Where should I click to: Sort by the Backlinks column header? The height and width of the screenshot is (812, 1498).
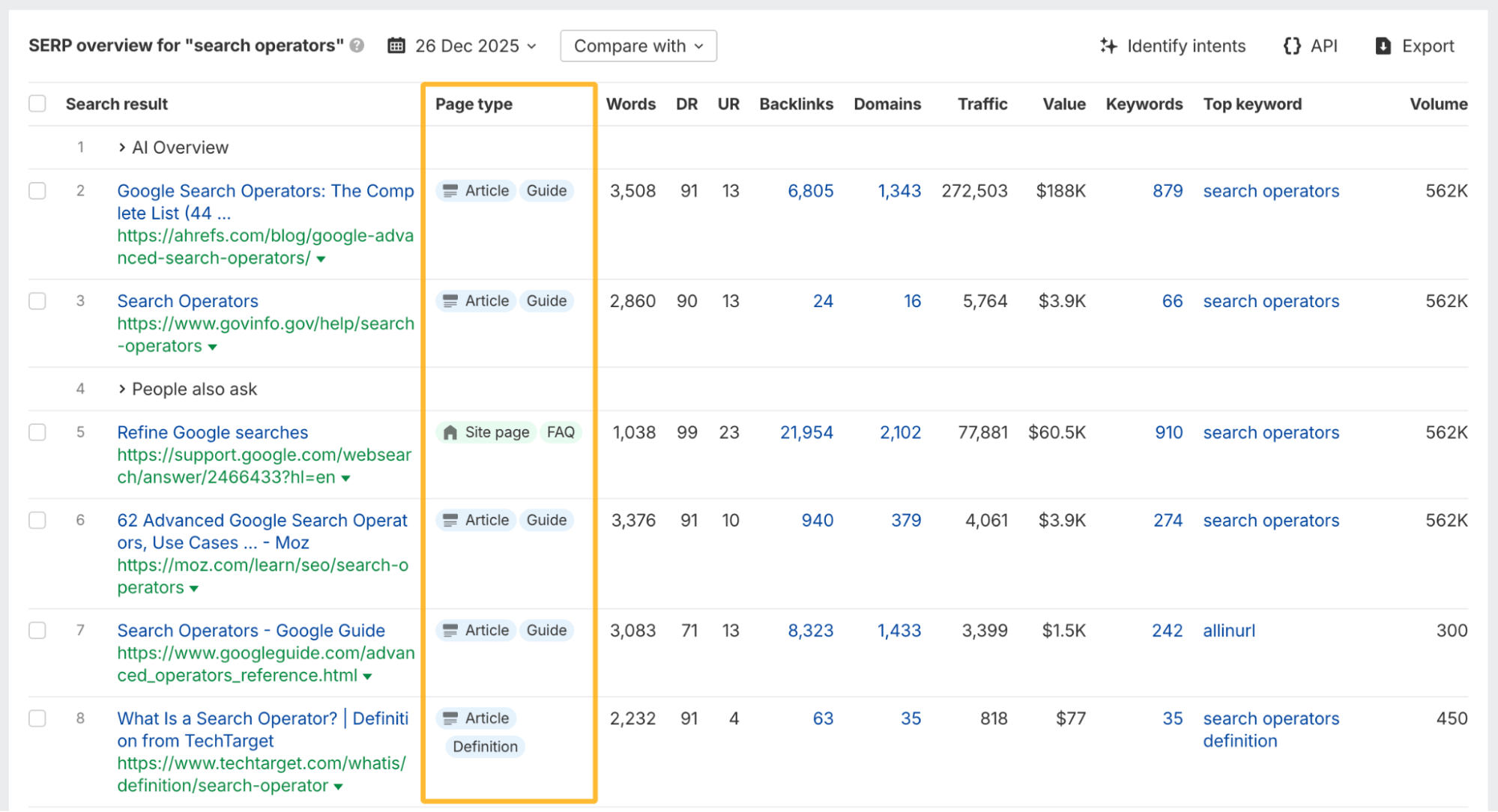(796, 104)
